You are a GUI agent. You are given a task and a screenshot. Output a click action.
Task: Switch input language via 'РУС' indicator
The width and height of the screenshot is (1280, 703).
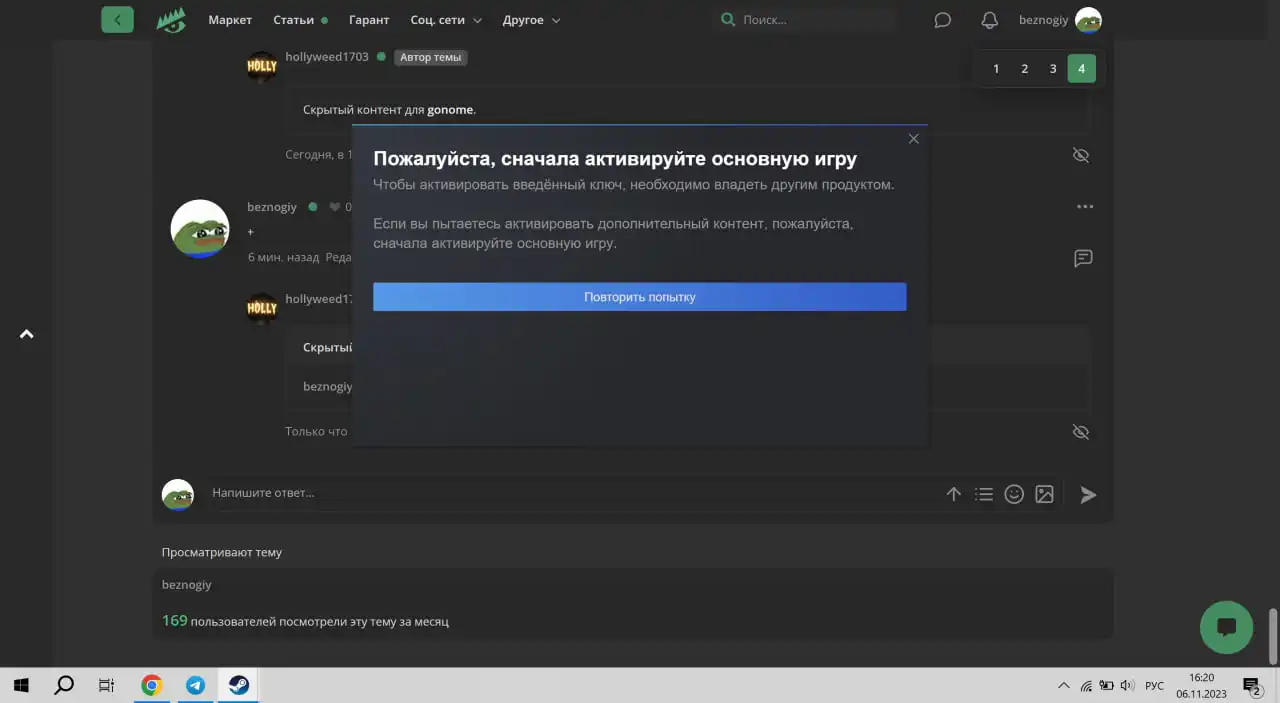click(1154, 685)
